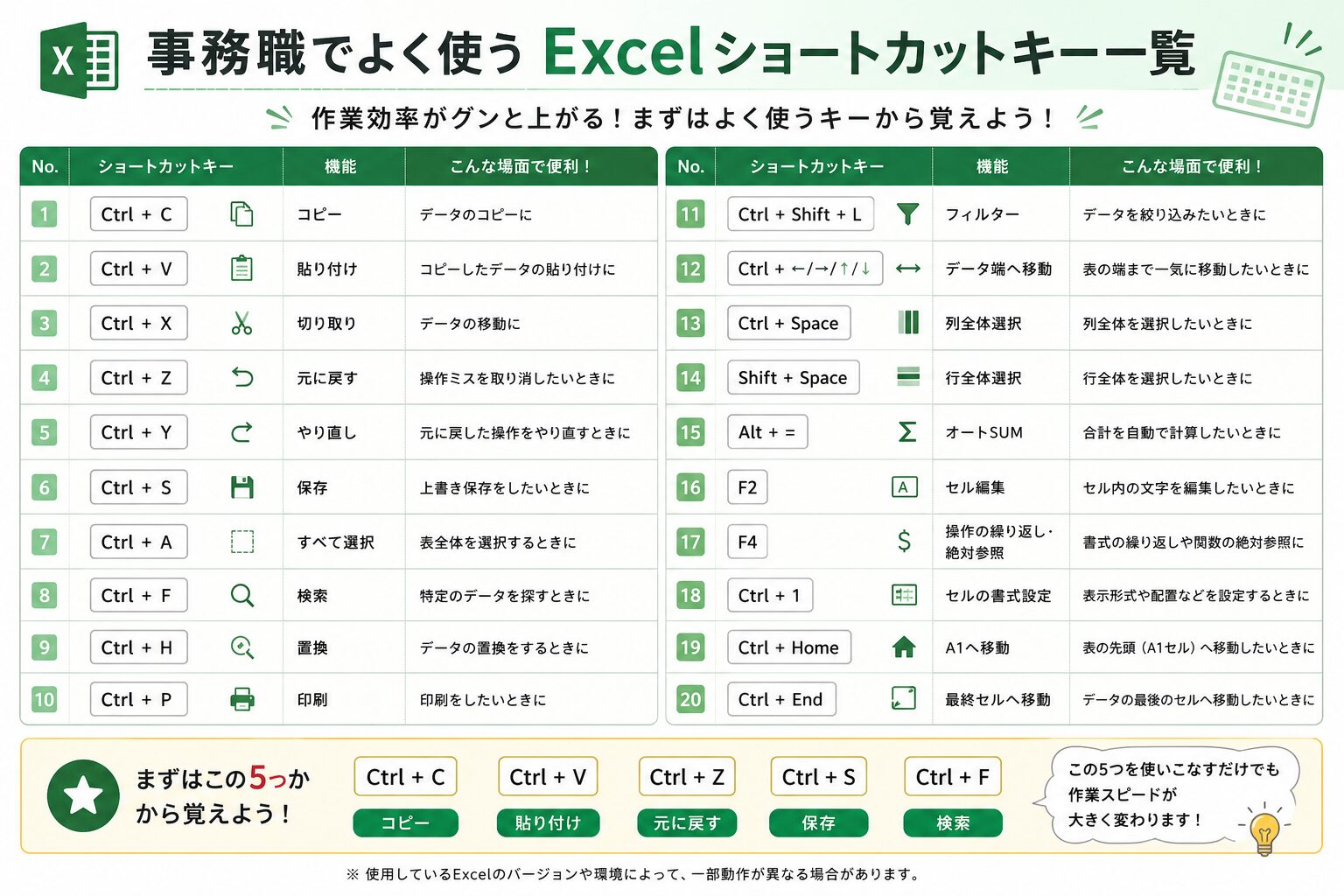1344x896 pixels.
Task: Click the text セルの書式設定
Action: click(x=998, y=596)
